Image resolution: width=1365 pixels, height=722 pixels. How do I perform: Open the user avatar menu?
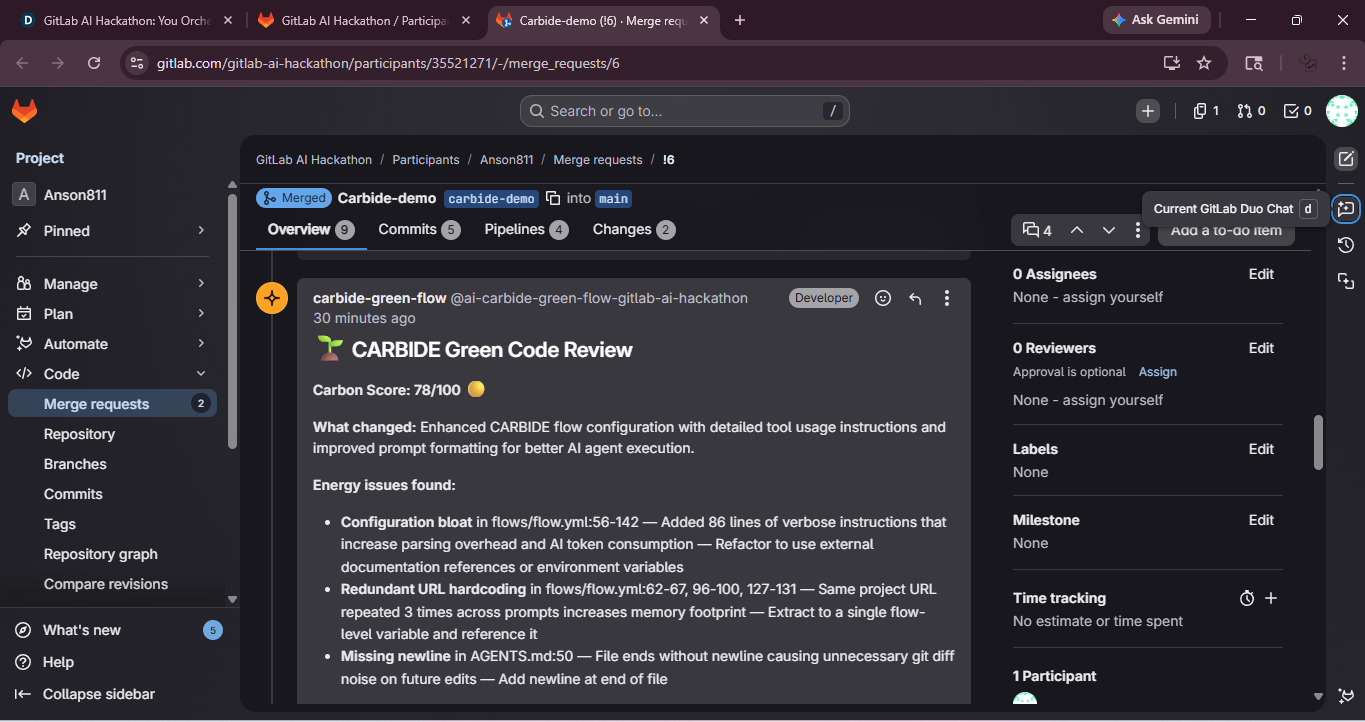[1341, 111]
